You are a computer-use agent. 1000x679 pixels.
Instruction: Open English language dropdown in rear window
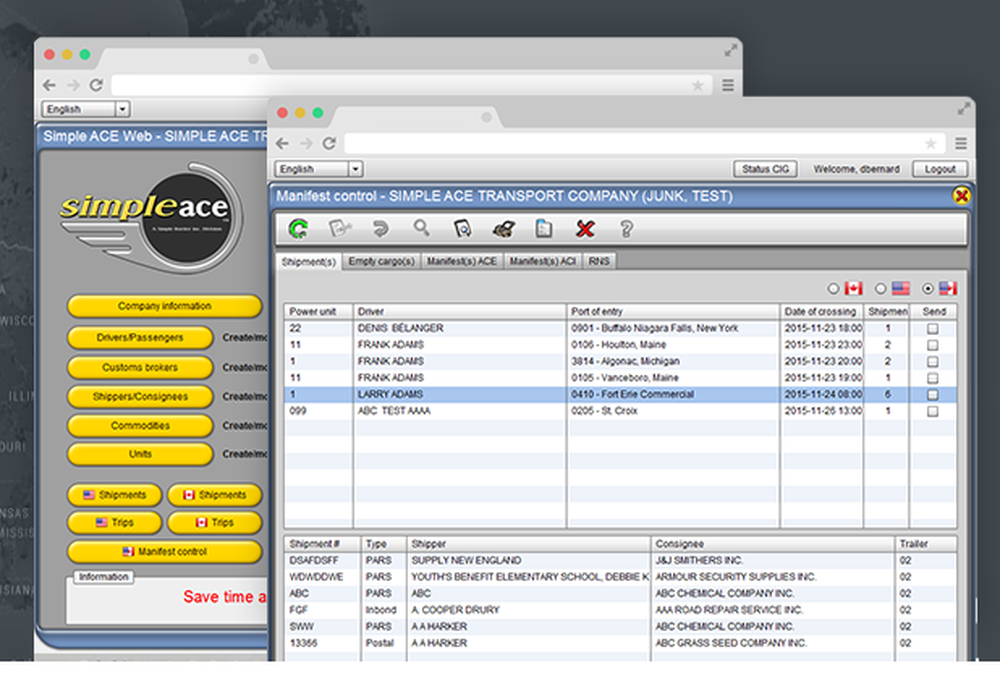pyautogui.click(x=86, y=109)
